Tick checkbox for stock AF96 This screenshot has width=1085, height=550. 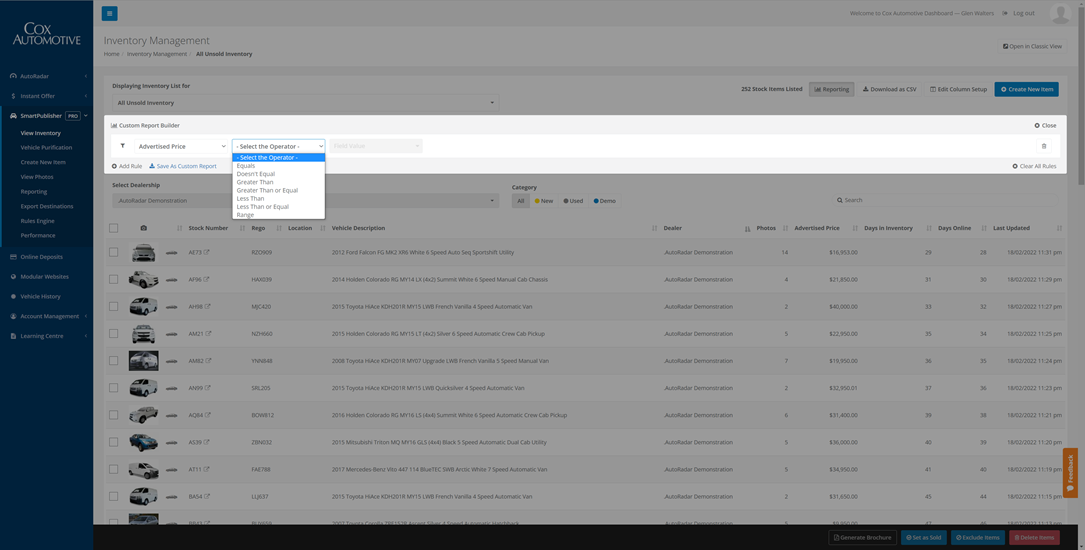point(113,279)
